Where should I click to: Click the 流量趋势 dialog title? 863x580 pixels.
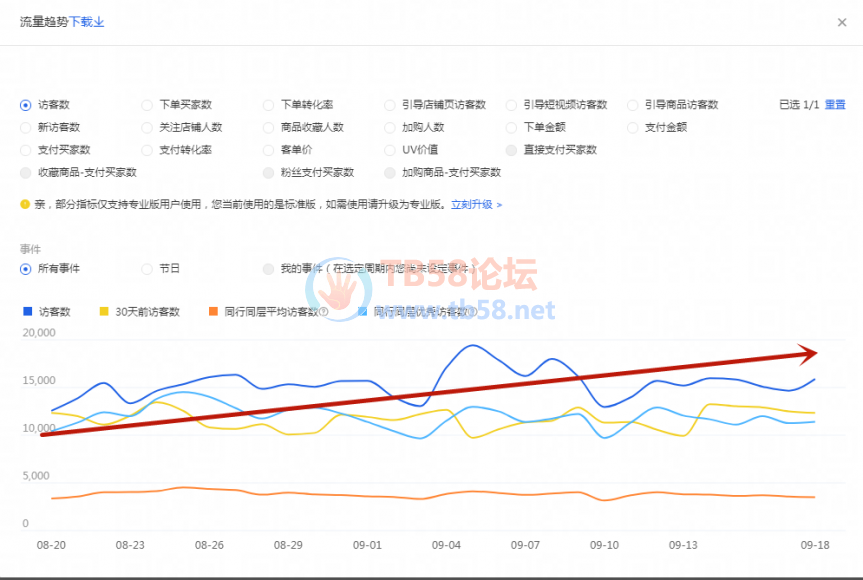(44, 22)
